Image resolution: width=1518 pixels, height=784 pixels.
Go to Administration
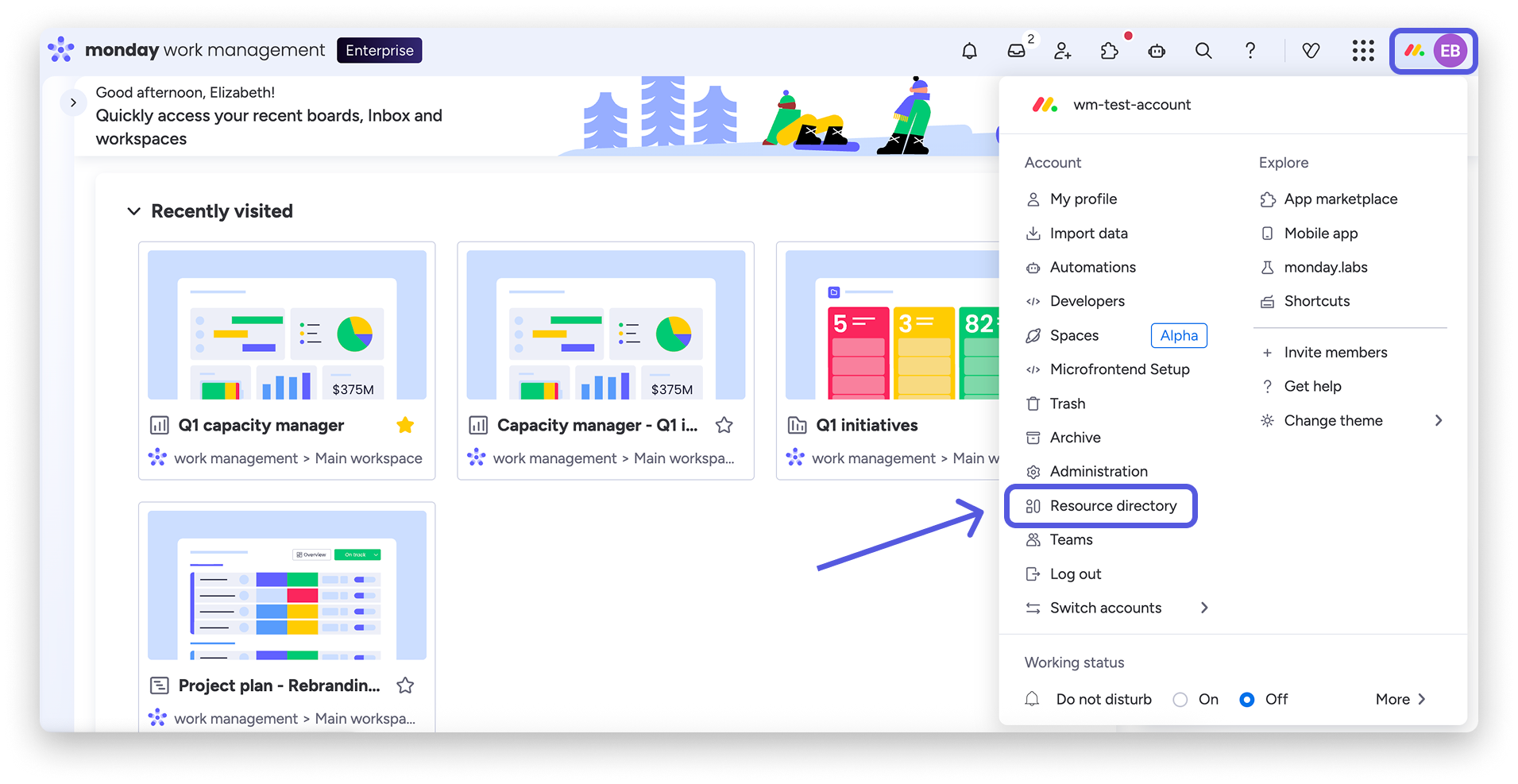[1099, 472]
